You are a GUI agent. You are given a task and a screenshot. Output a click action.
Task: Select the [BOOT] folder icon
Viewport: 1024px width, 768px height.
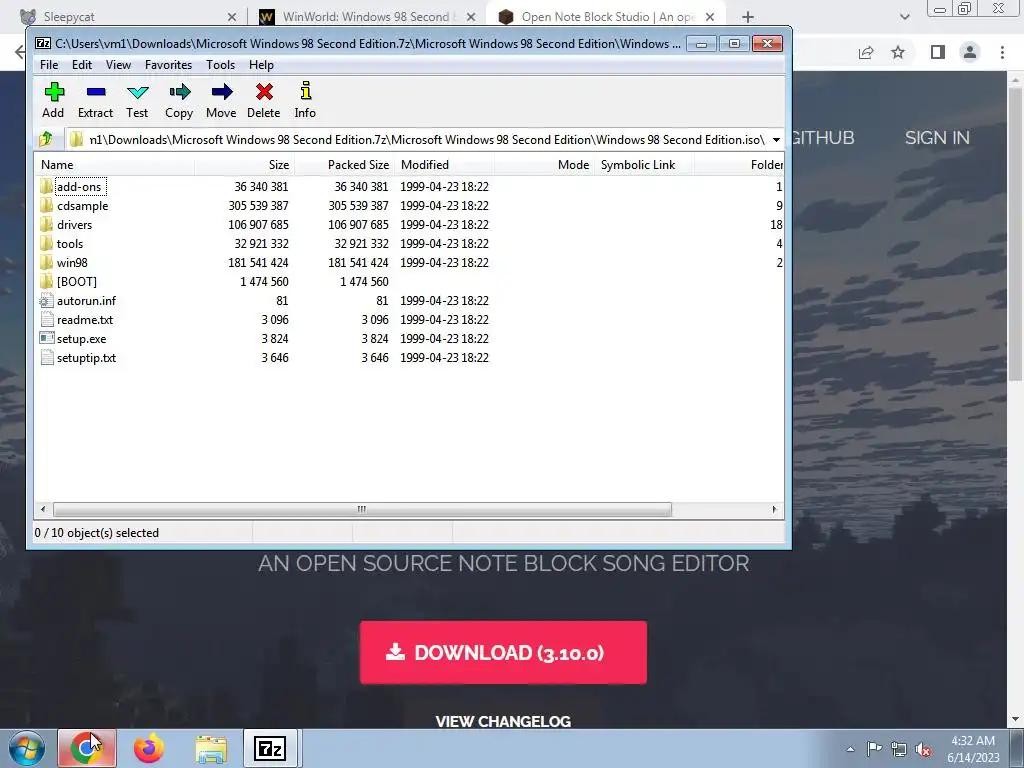tap(46, 281)
